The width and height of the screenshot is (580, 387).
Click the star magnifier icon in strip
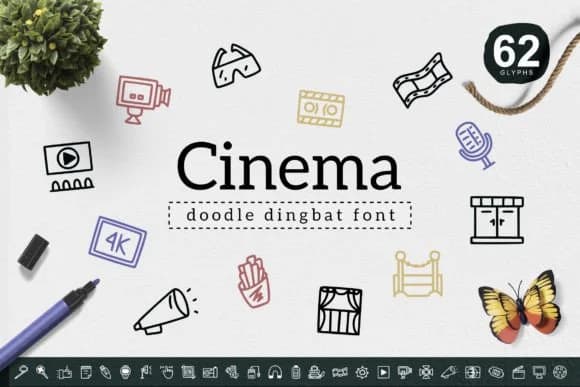point(42,372)
